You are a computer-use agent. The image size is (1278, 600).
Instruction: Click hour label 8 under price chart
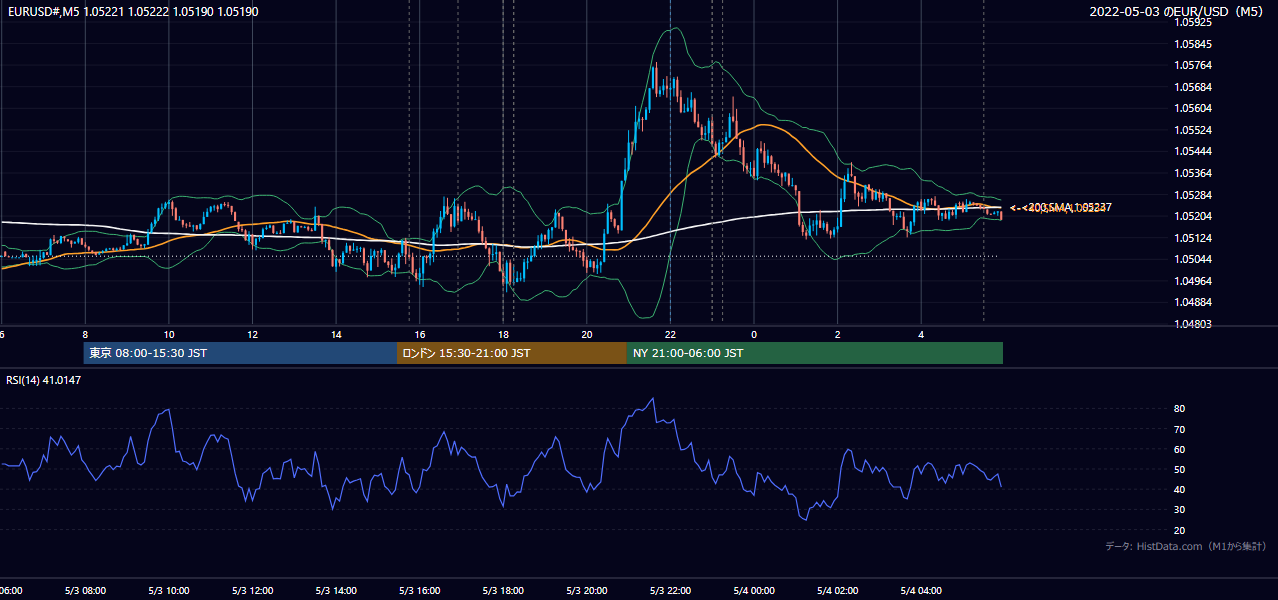pos(85,335)
